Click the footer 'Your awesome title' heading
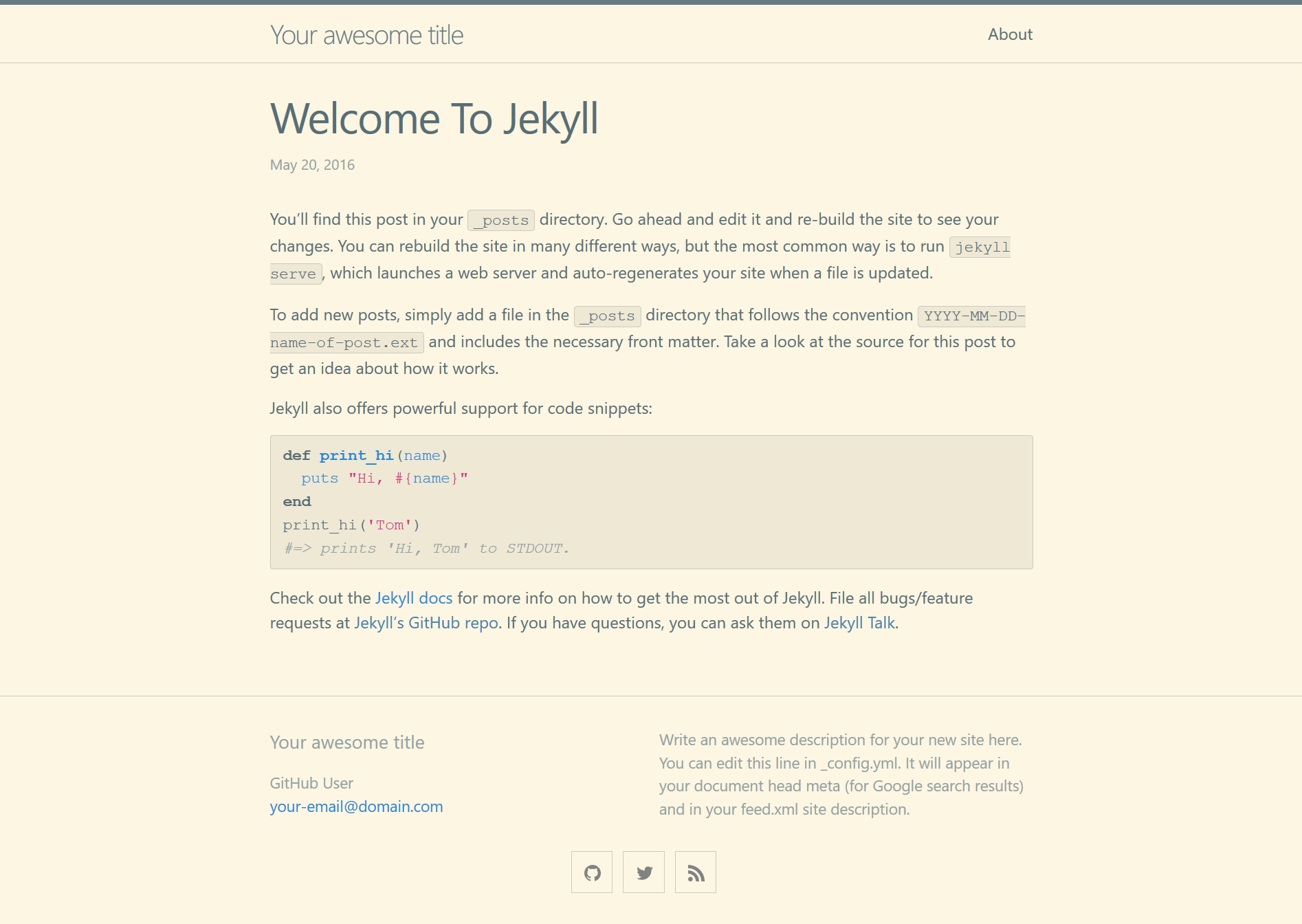 pos(347,742)
